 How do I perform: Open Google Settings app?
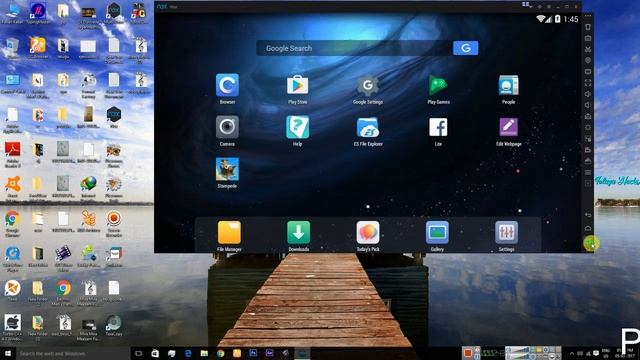368,85
